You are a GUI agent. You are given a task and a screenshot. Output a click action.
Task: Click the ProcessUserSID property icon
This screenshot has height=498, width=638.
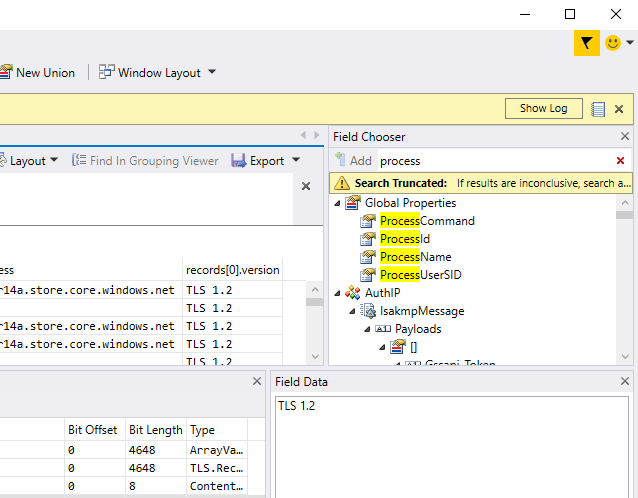368,275
